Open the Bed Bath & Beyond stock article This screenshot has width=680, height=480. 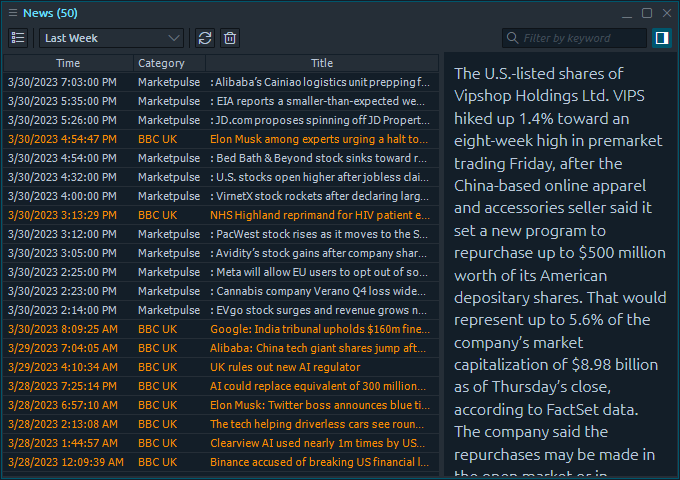click(x=323, y=158)
